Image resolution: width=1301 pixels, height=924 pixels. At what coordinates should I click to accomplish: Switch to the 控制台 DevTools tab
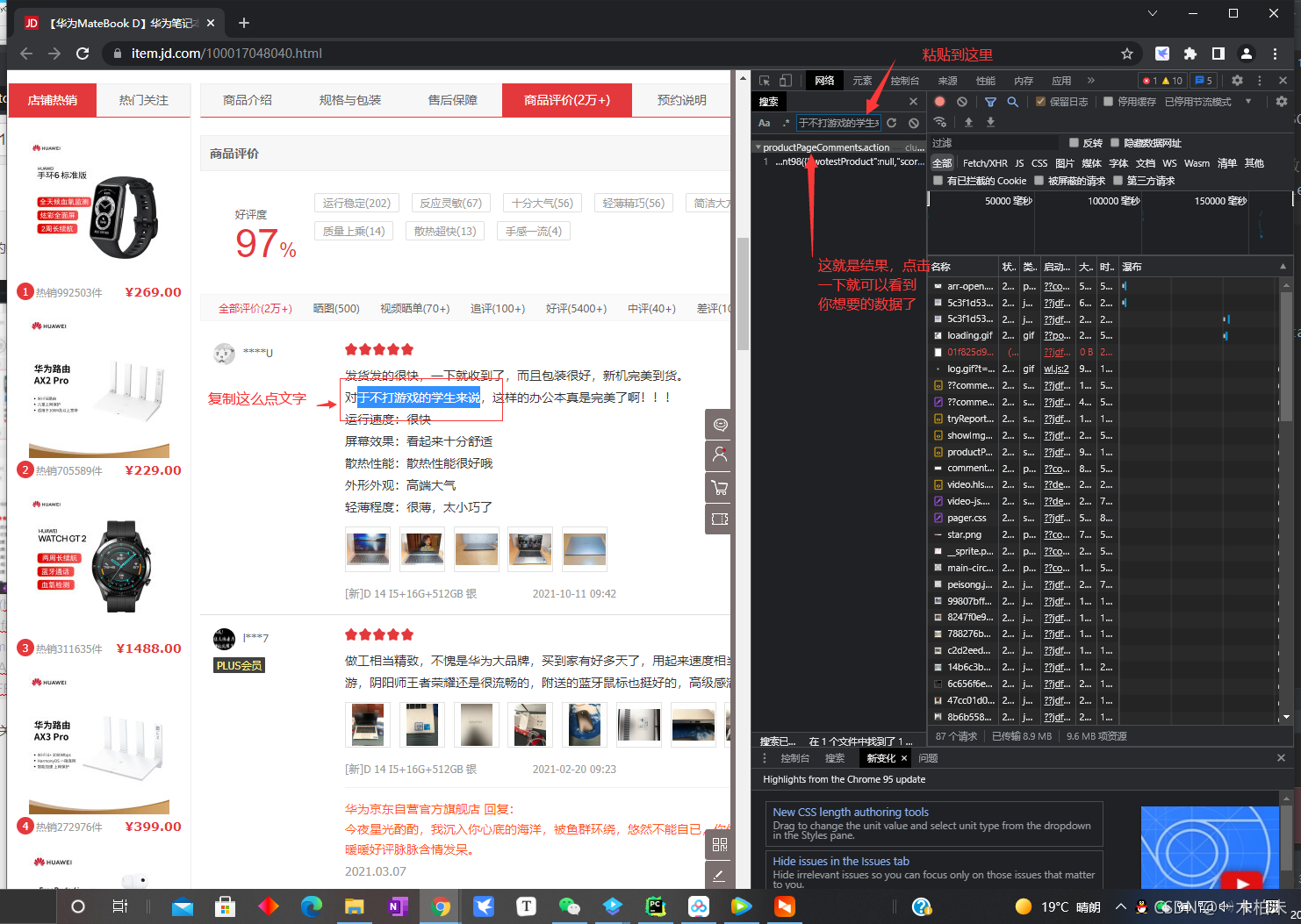point(904,80)
